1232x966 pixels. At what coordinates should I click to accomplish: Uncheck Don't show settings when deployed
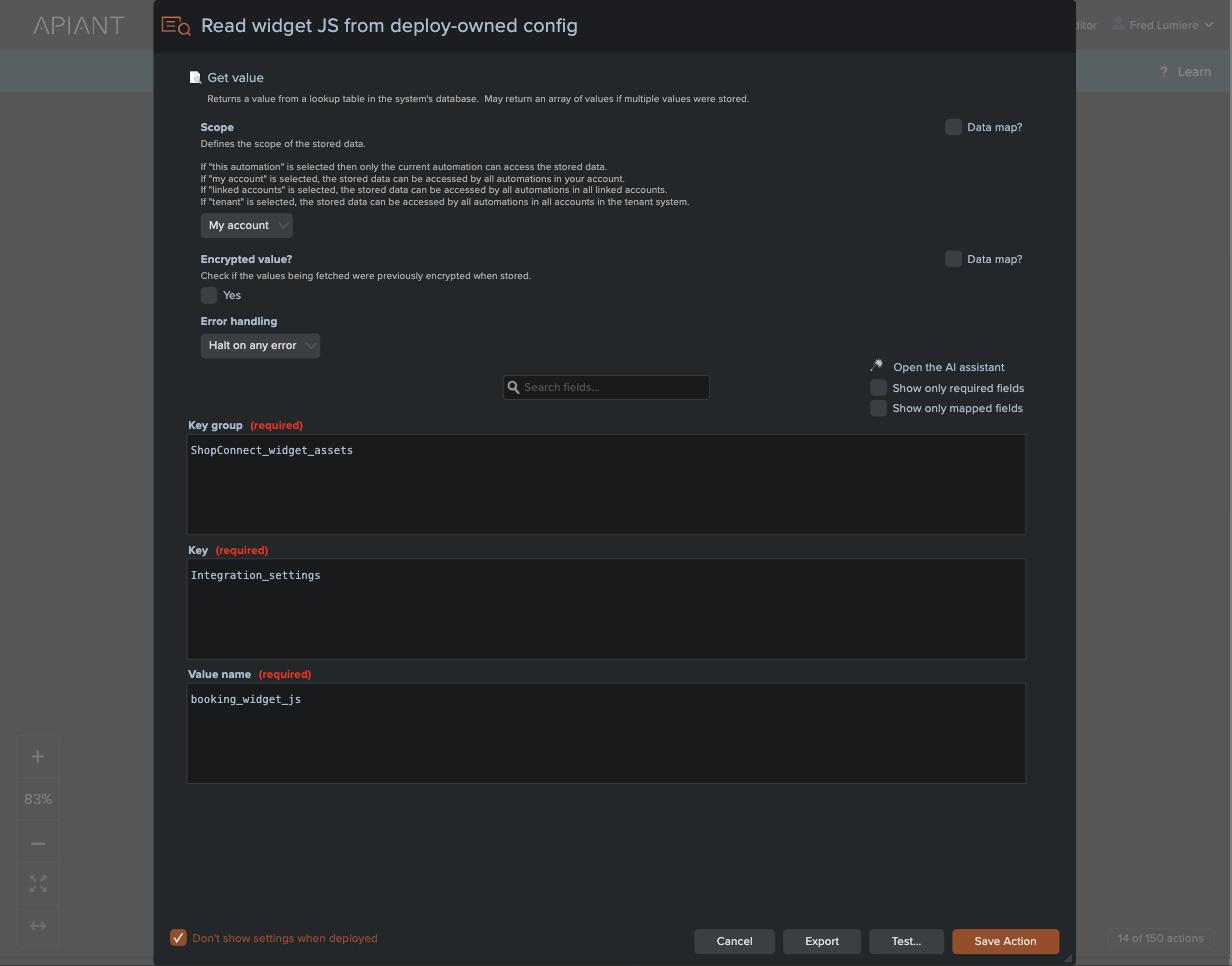178,938
